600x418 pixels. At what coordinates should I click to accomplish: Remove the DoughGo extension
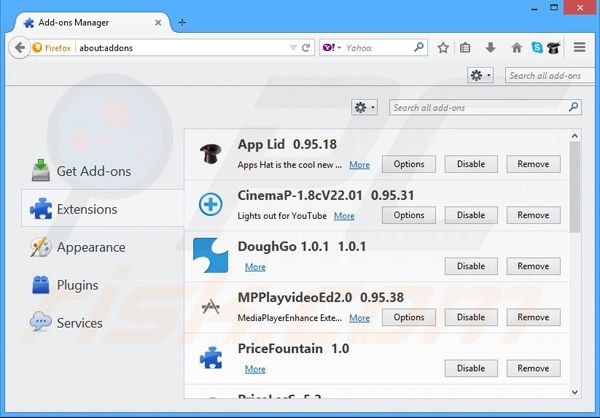click(x=533, y=266)
